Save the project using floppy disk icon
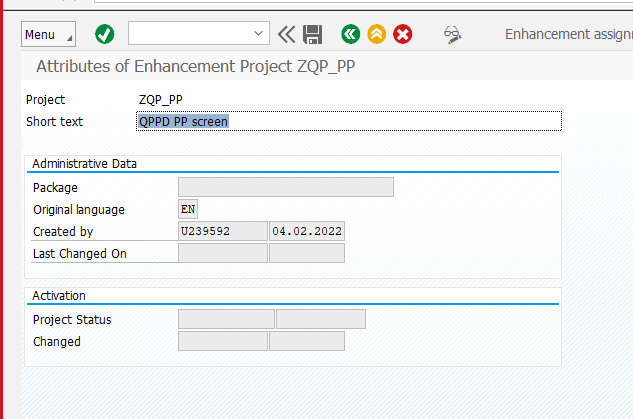The width and height of the screenshot is (633, 419). (313, 34)
